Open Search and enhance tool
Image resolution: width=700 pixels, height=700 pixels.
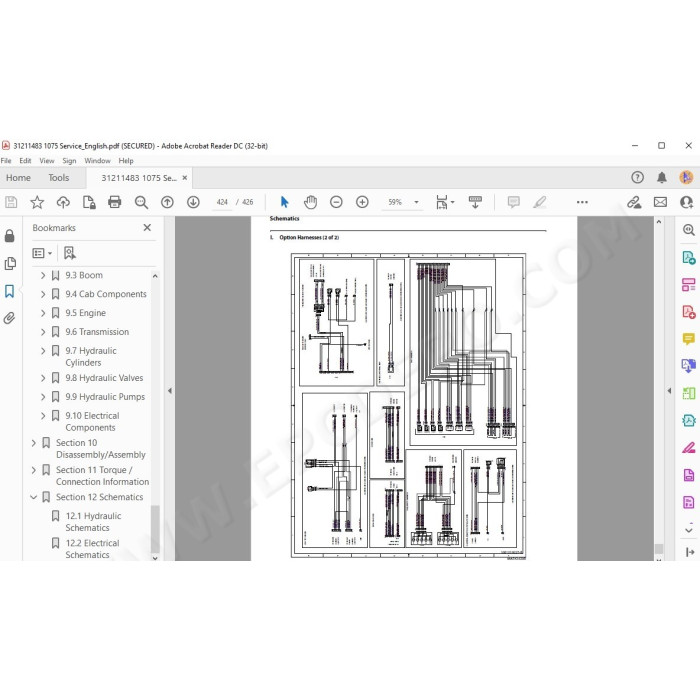coord(688,230)
